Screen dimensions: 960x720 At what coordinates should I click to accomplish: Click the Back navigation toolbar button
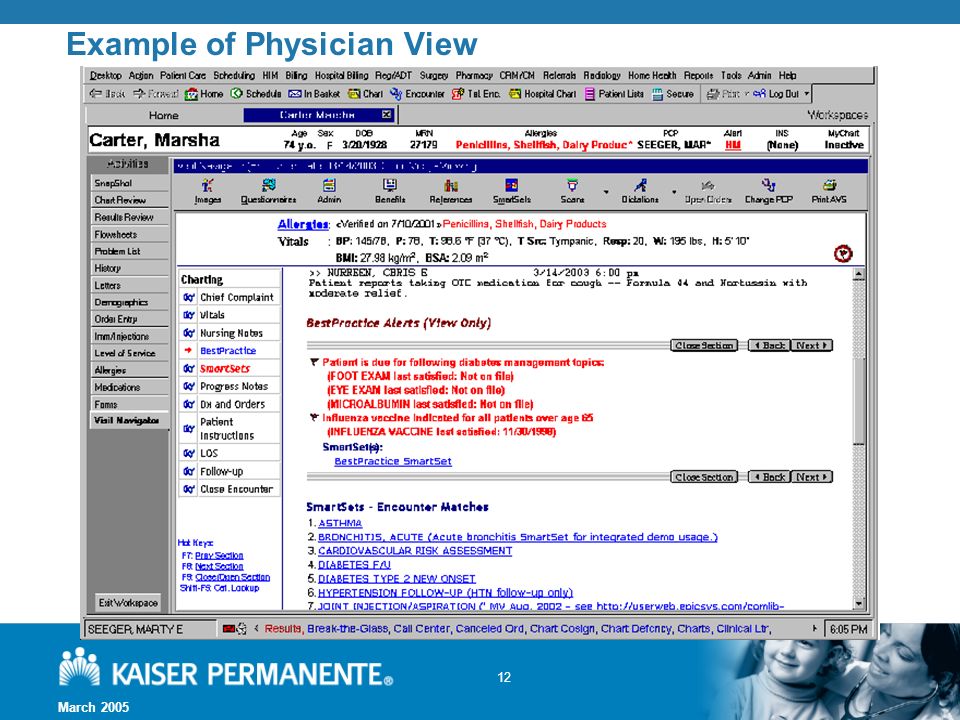pos(107,94)
